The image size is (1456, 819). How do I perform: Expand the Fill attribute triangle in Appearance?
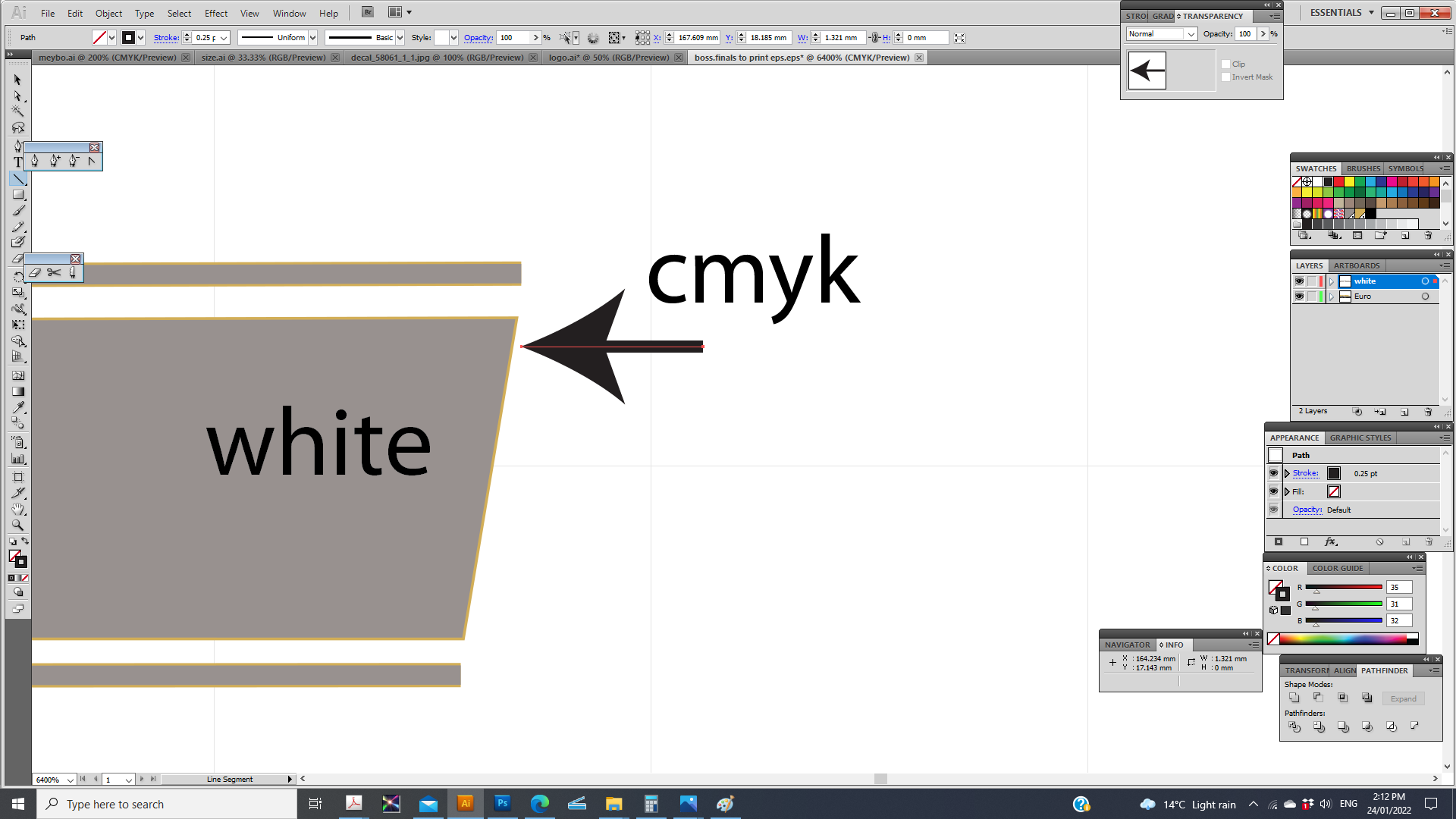pos(1287,491)
